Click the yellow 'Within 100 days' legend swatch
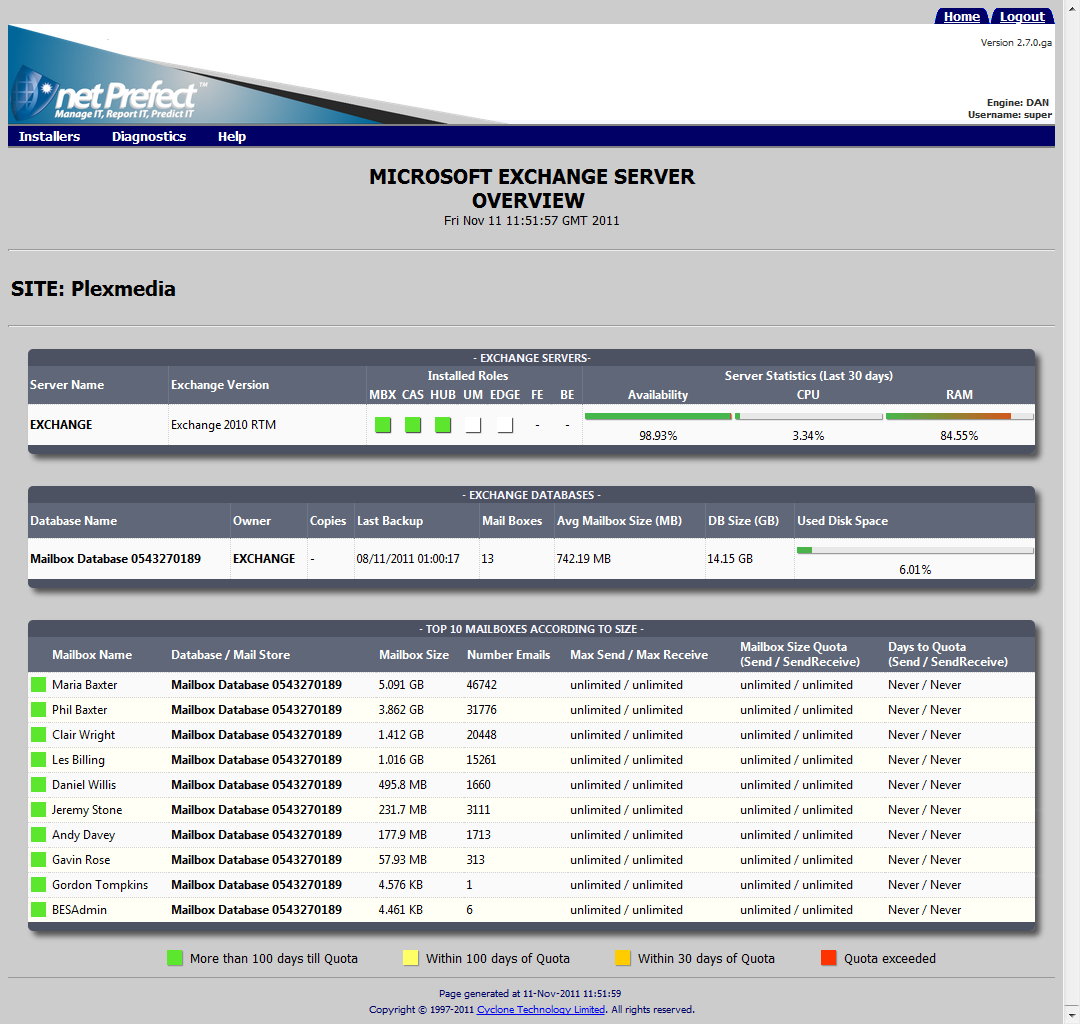 click(411, 958)
